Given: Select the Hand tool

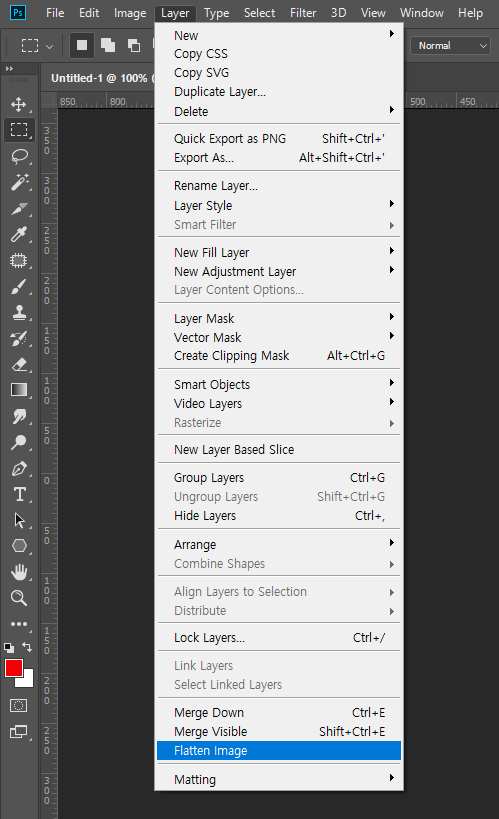Looking at the screenshot, I should click(19, 572).
